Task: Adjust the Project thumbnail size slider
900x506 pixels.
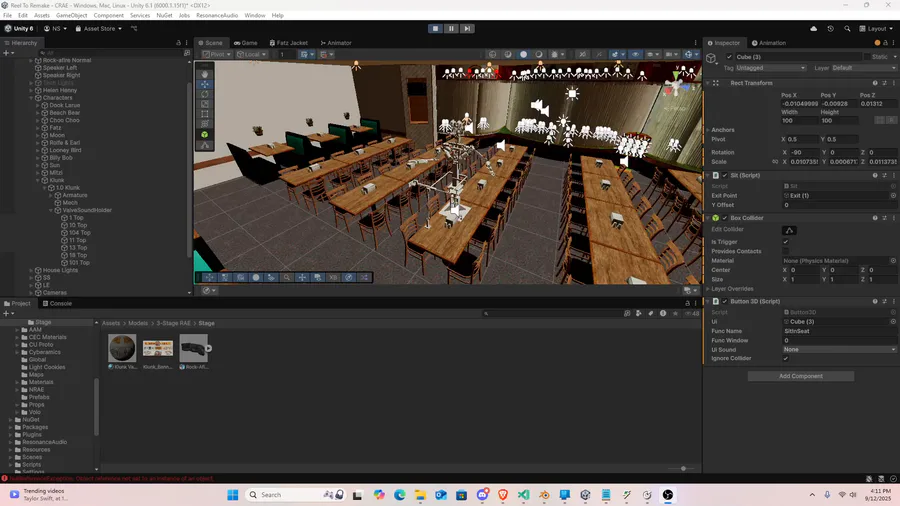Action: [x=683, y=469]
